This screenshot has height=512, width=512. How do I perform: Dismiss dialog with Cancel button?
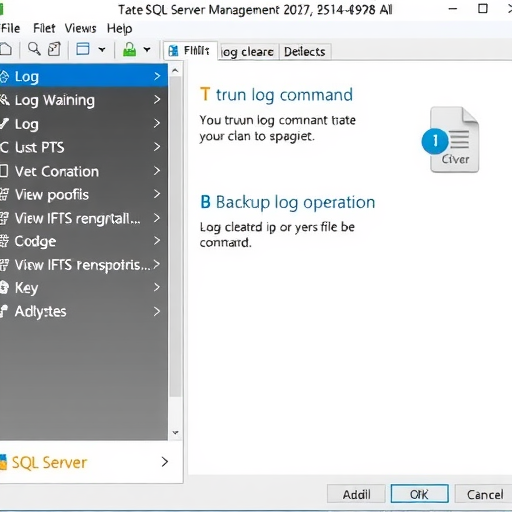pyautogui.click(x=485, y=494)
